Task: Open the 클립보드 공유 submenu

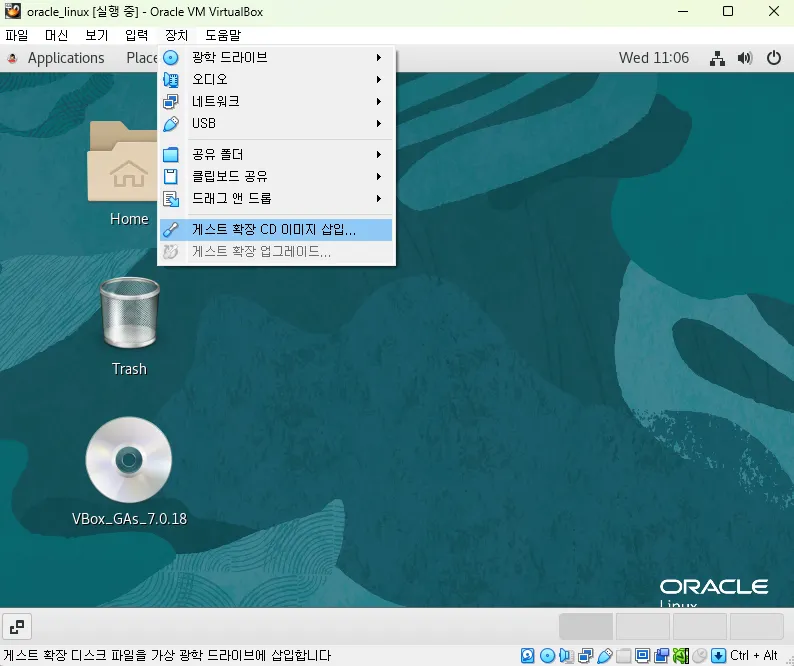Action: (276, 176)
